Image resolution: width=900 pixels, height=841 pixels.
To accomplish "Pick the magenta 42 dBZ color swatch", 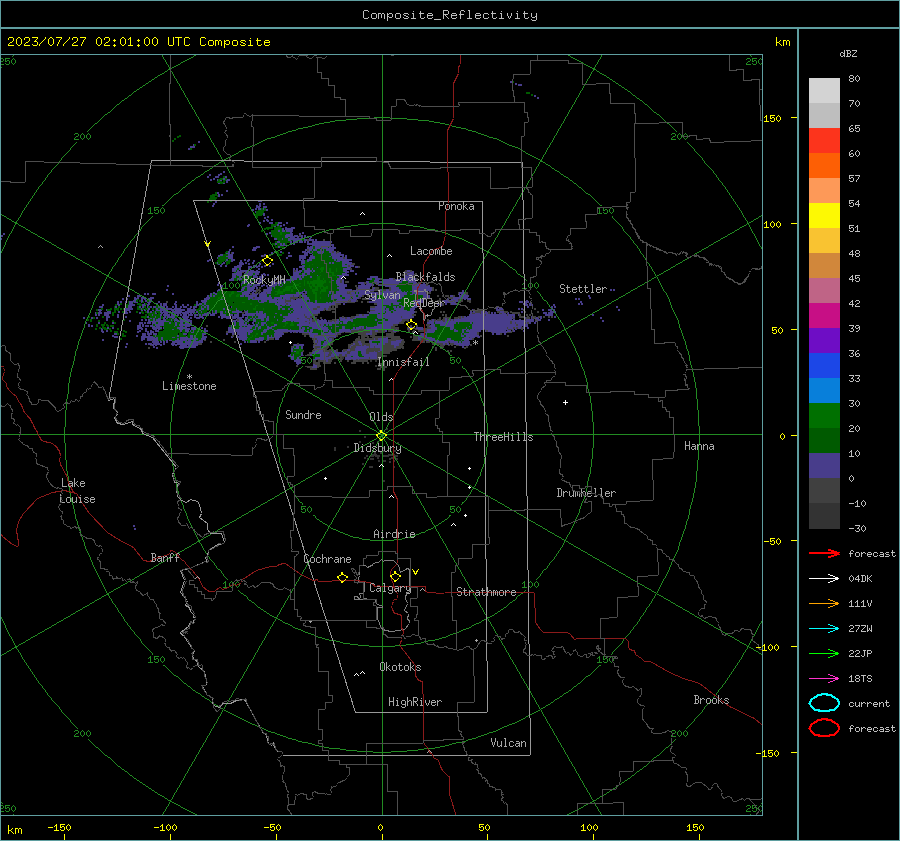I will (x=824, y=315).
